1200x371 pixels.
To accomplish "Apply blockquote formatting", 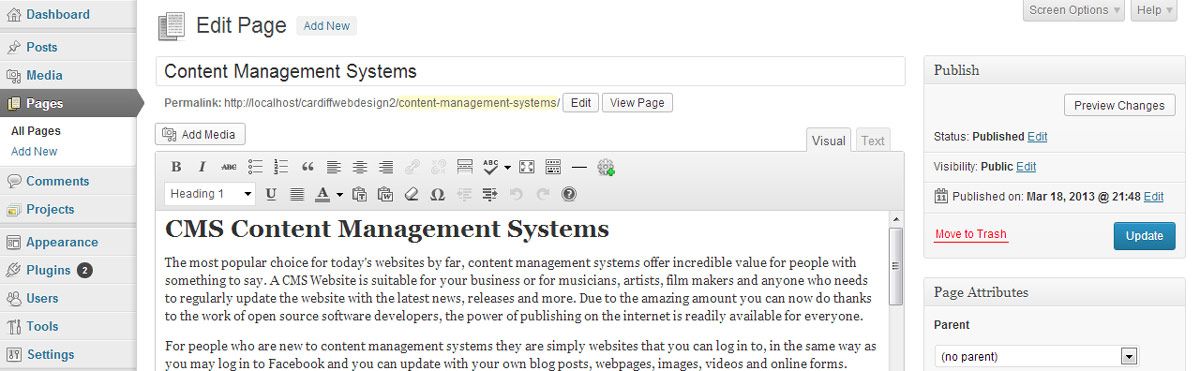I will (x=307, y=167).
